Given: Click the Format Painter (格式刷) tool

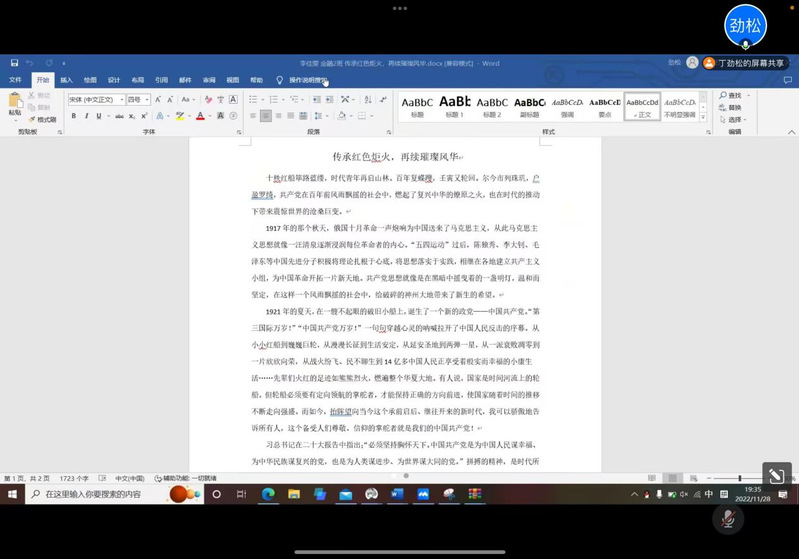Looking at the screenshot, I should [x=44, y=119].
